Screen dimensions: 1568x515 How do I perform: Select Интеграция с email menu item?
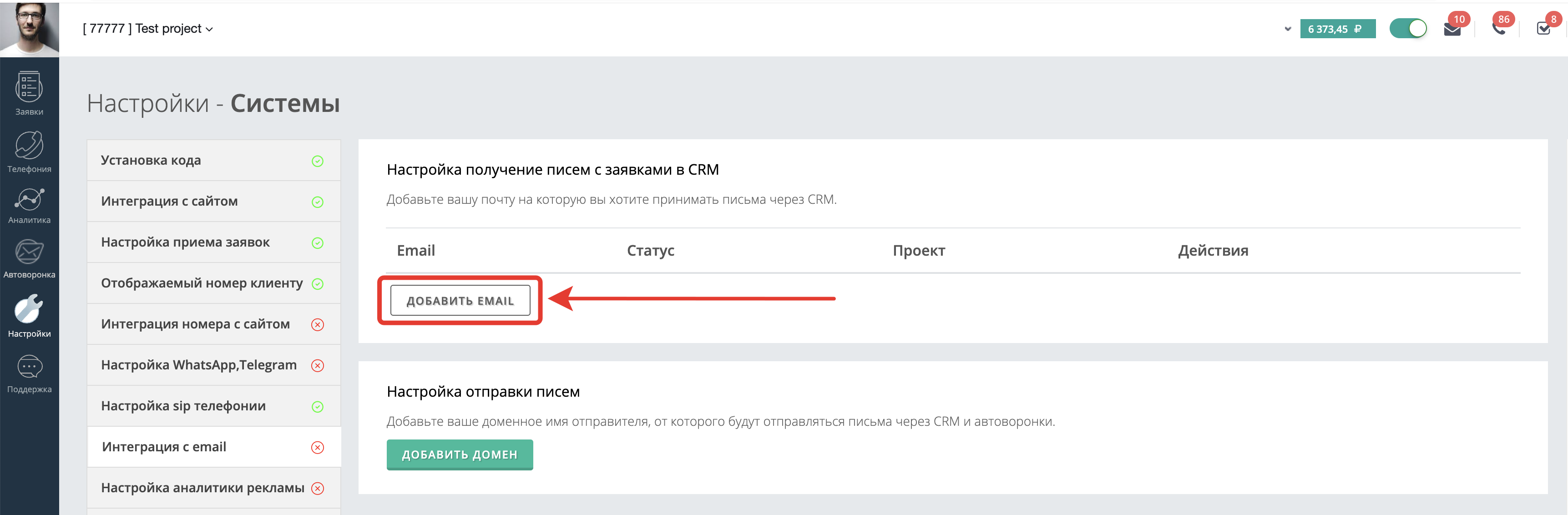pos(214,447)
